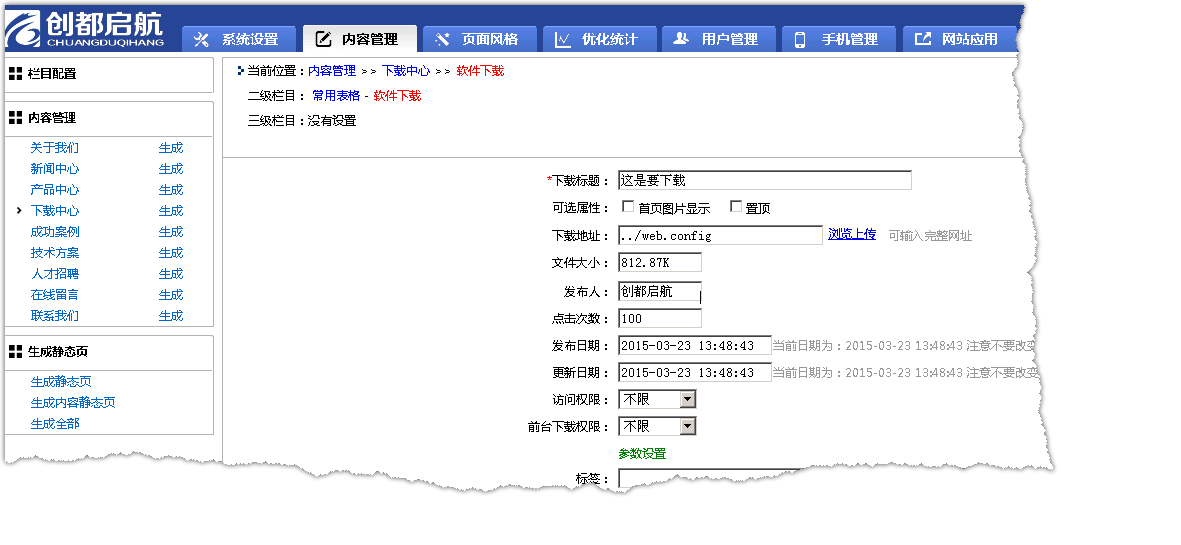The width and height of the screenshot is (1181, 545).
Task: Focus the 发布人 input field
Action: pos(660,291)
